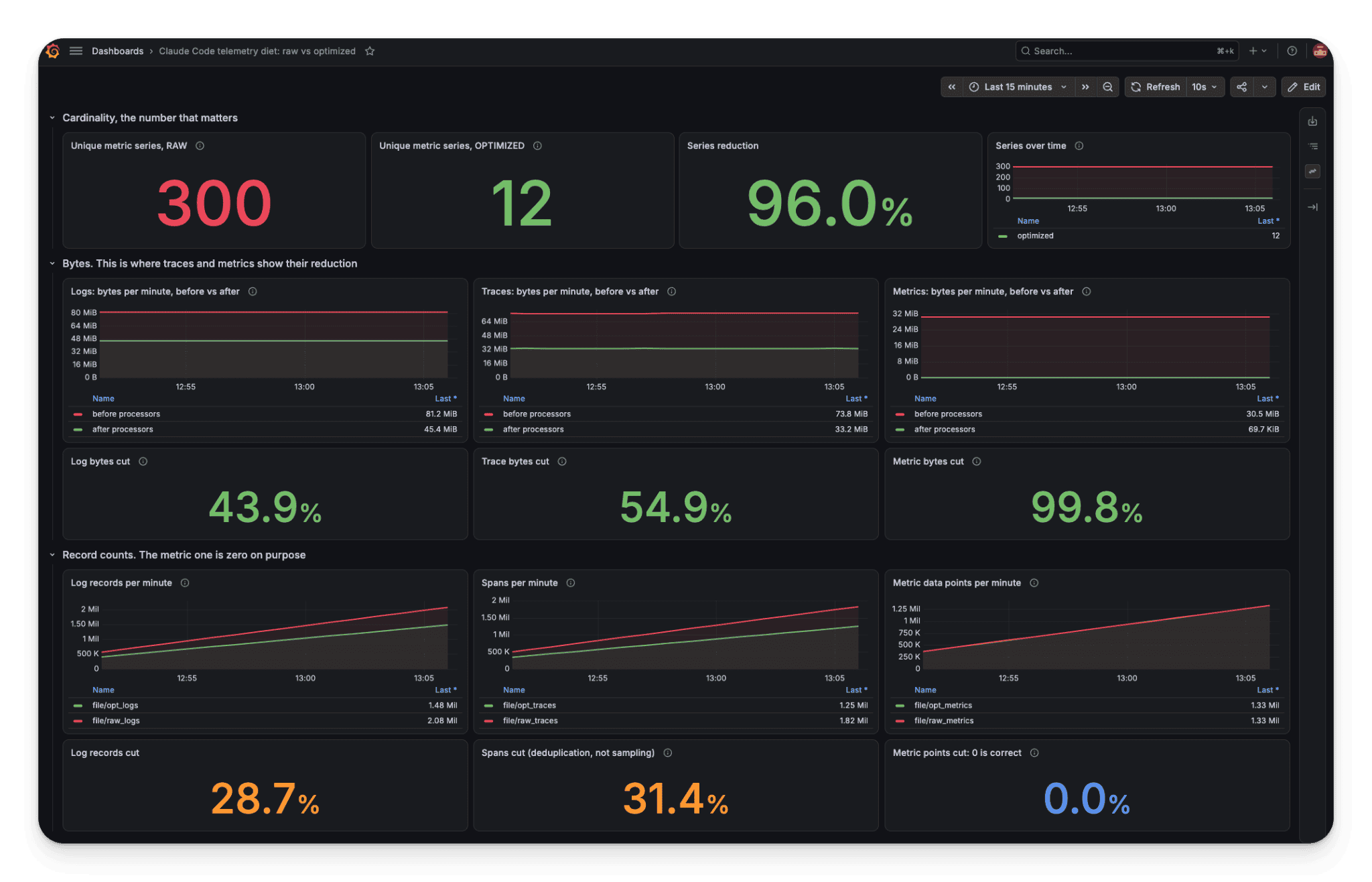The width and height of the screenshot is (1372, 882).
Task: Show info for Metric points cut panel
Action: pyautogui.click(x=1034, y=753)
